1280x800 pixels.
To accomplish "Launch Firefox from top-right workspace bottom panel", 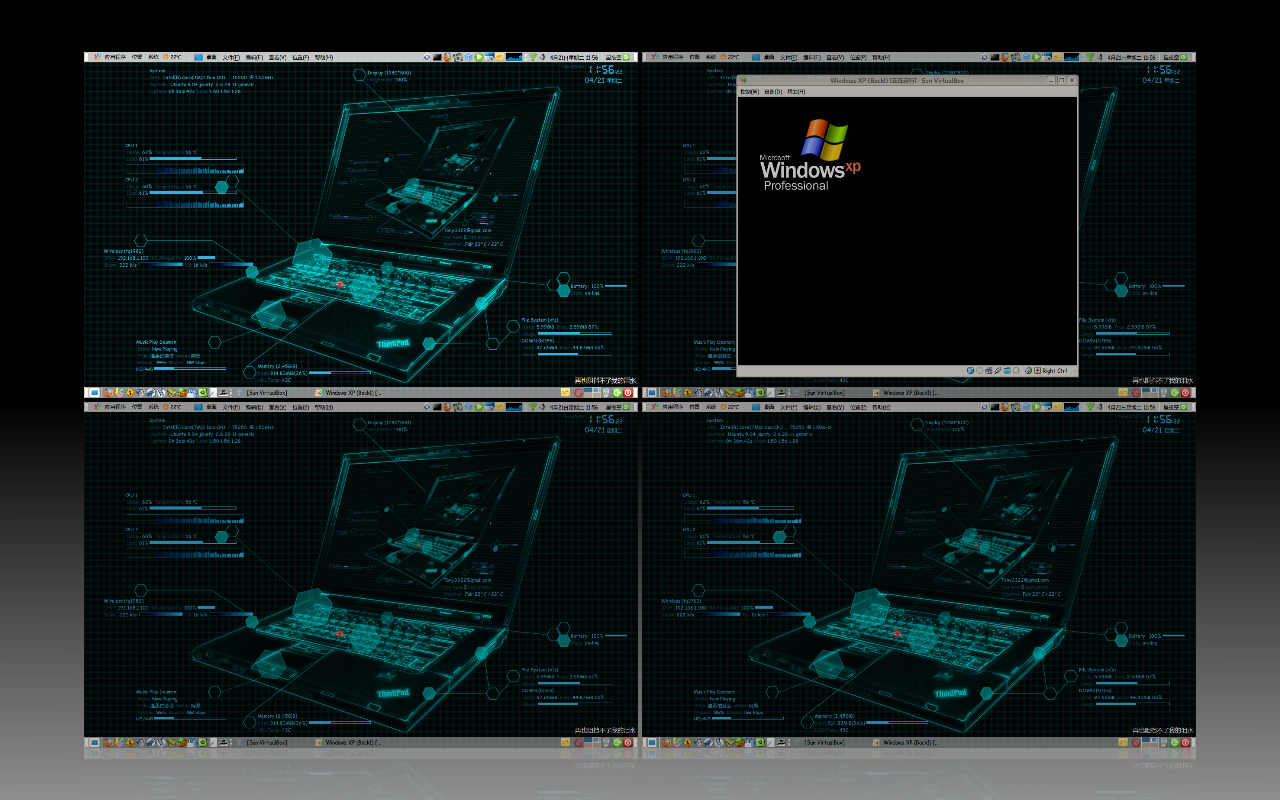I will tap(666, 392).
